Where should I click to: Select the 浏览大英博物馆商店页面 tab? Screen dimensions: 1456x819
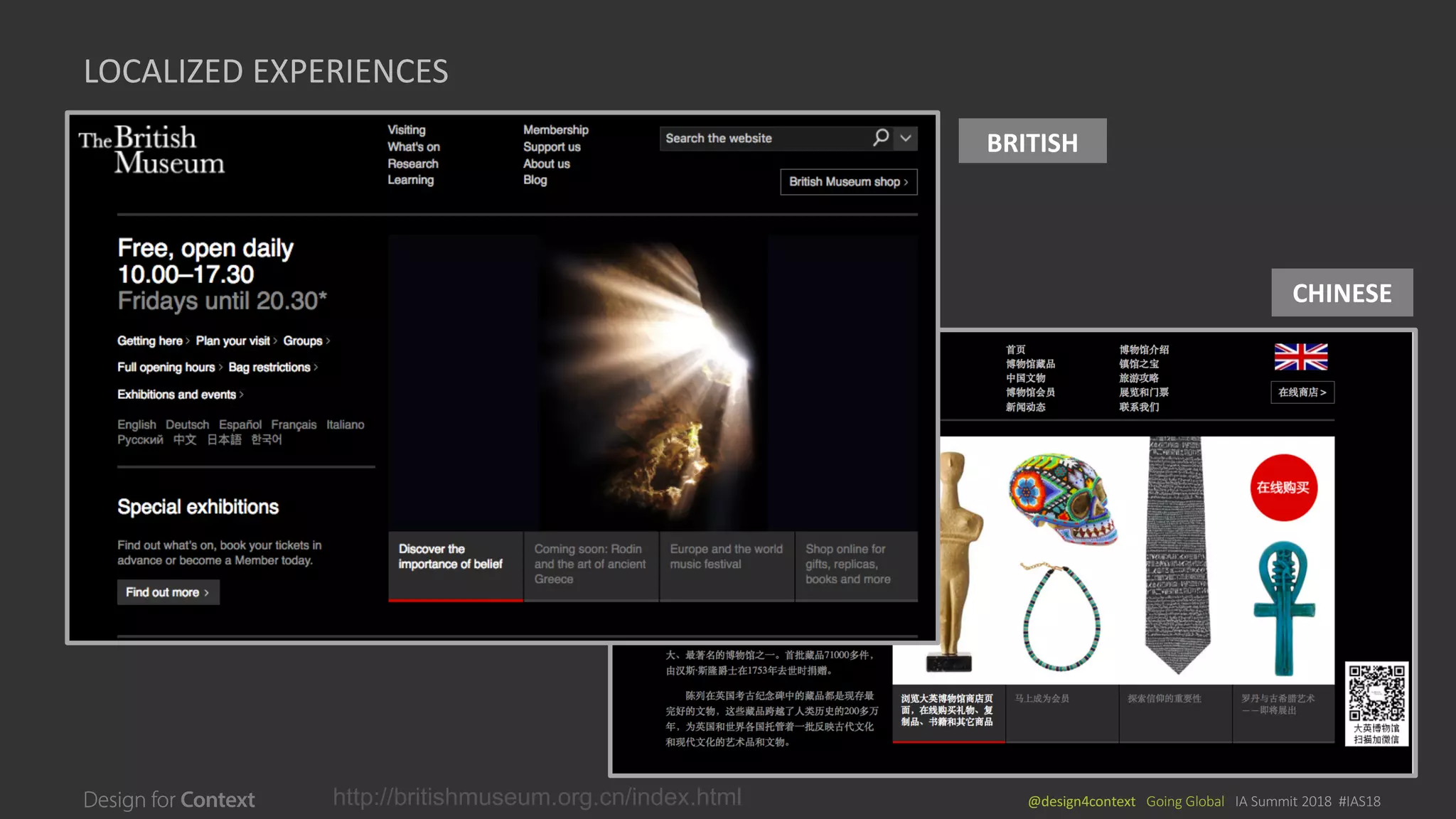coord(948,713)
